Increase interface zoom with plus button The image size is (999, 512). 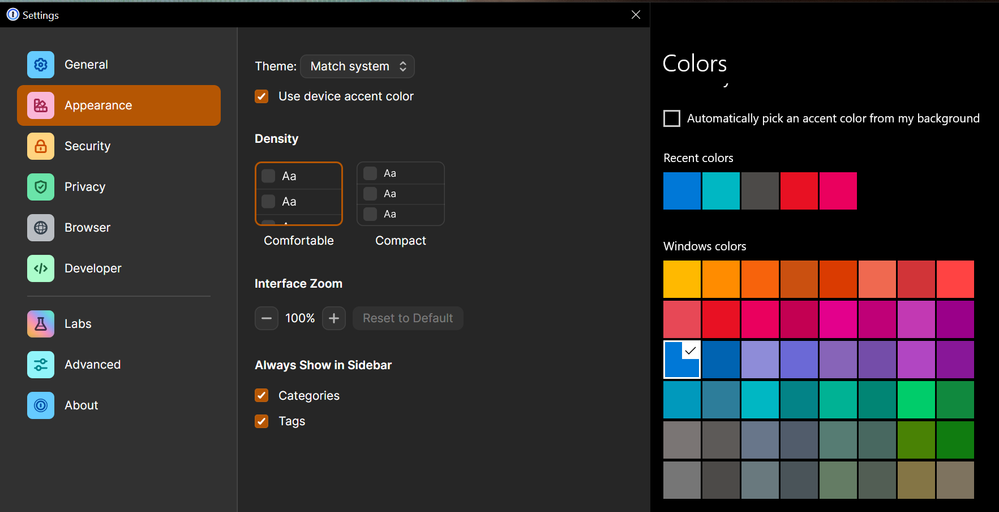point(334,319)
